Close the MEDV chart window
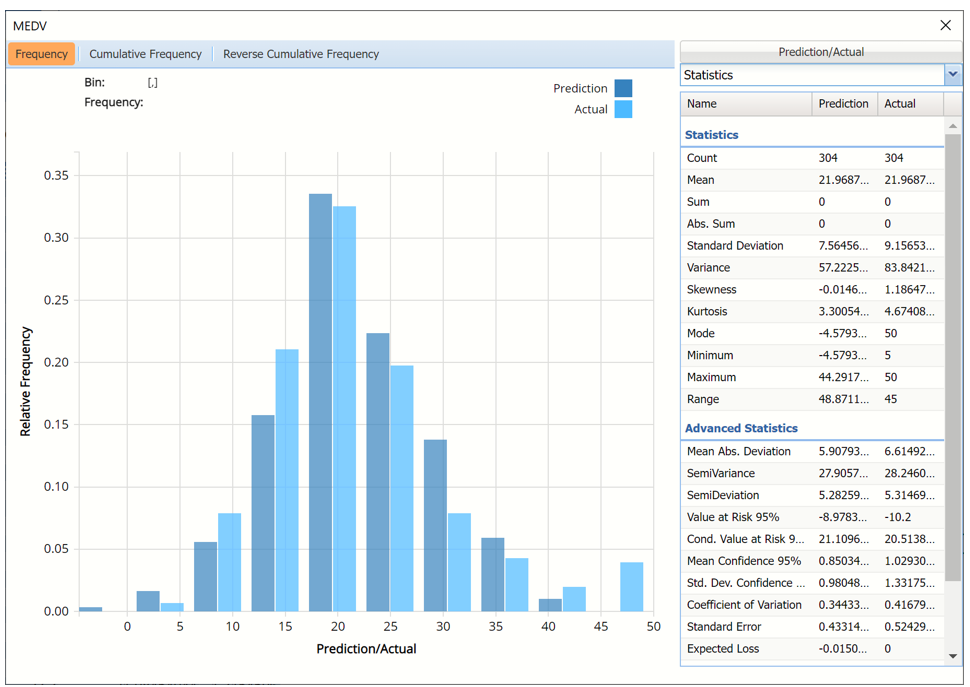This screenshot has width=970, height=687. (x=945, y=26)
